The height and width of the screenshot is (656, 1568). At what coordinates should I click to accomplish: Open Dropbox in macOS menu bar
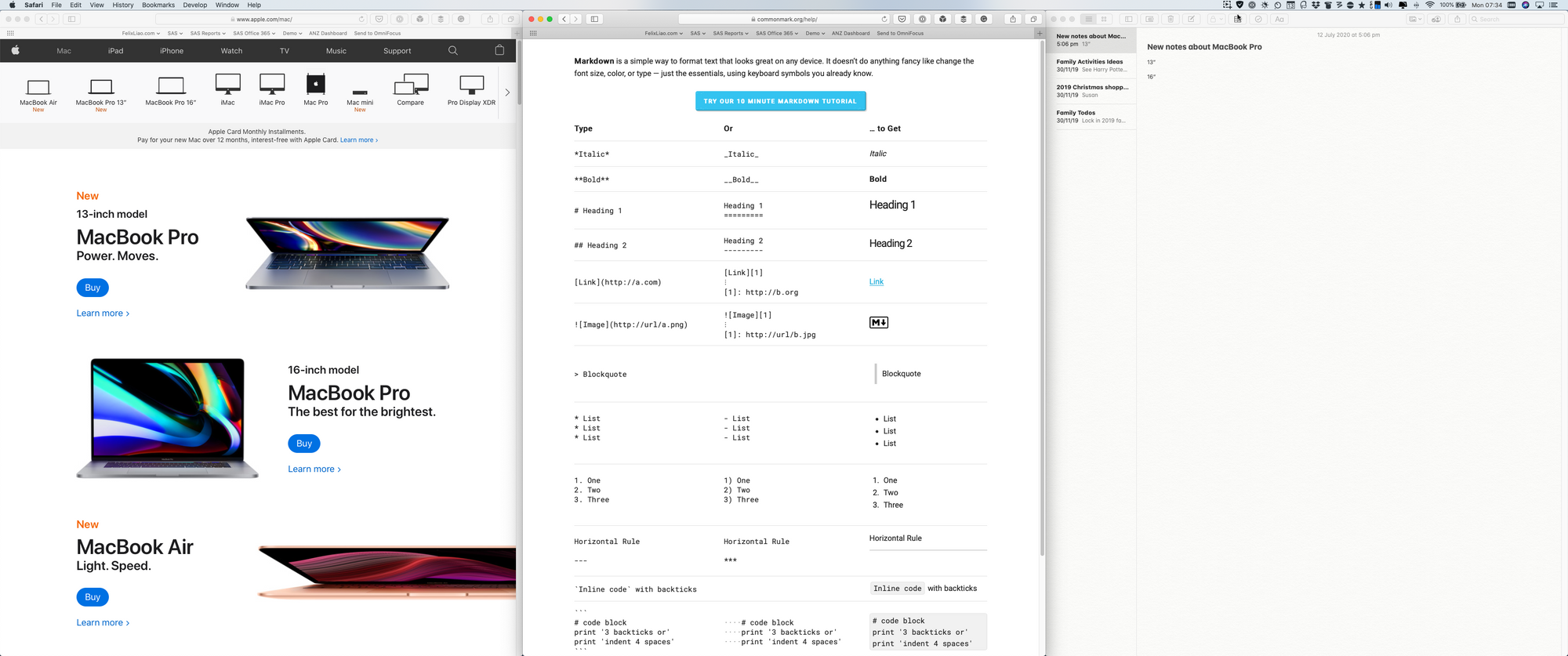(x=1316, y=5)
